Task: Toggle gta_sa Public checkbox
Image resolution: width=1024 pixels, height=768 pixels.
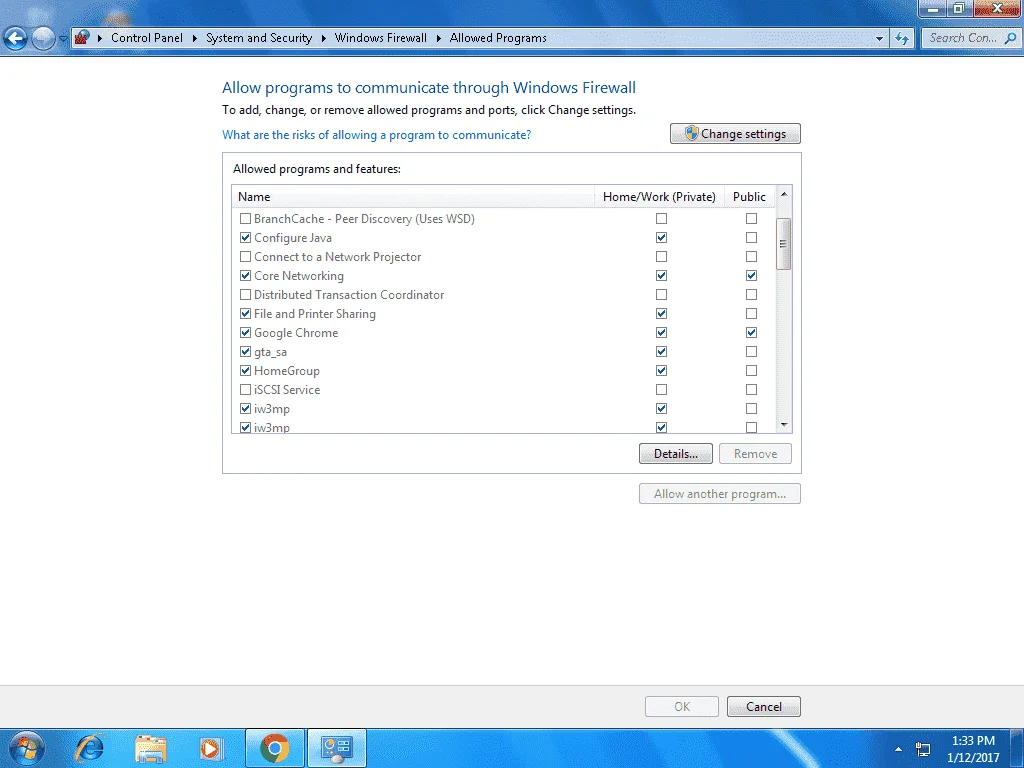Action: (752, 351)
